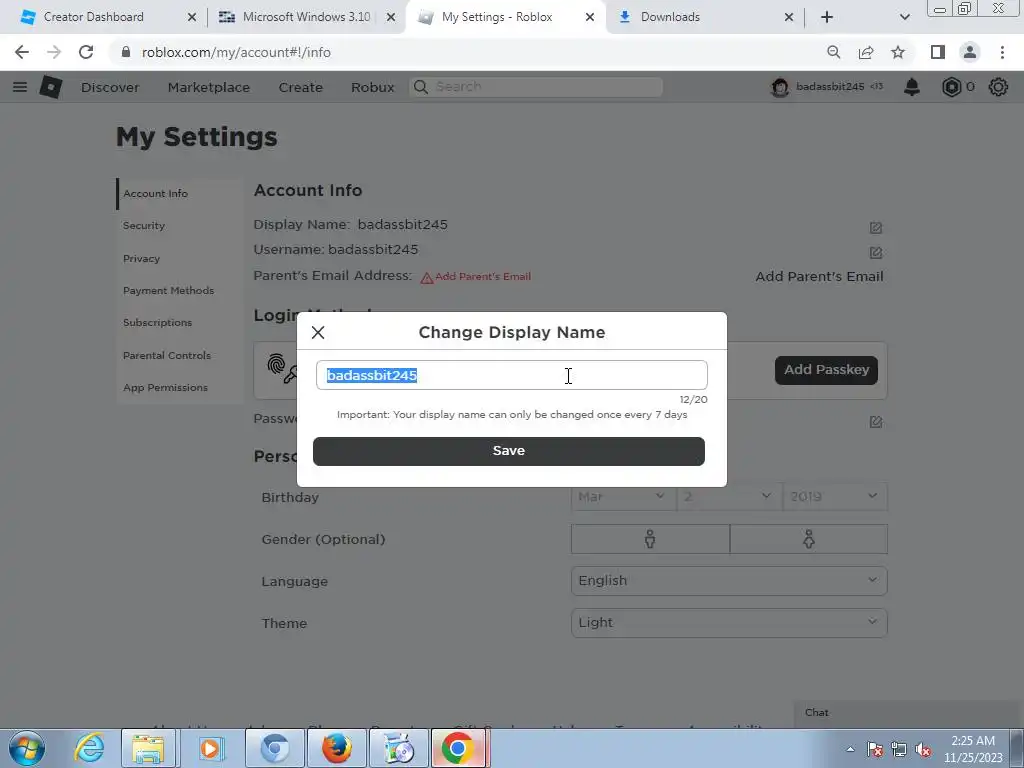Open the Robux page
1024x768 pixels.
tap(372, 87)
